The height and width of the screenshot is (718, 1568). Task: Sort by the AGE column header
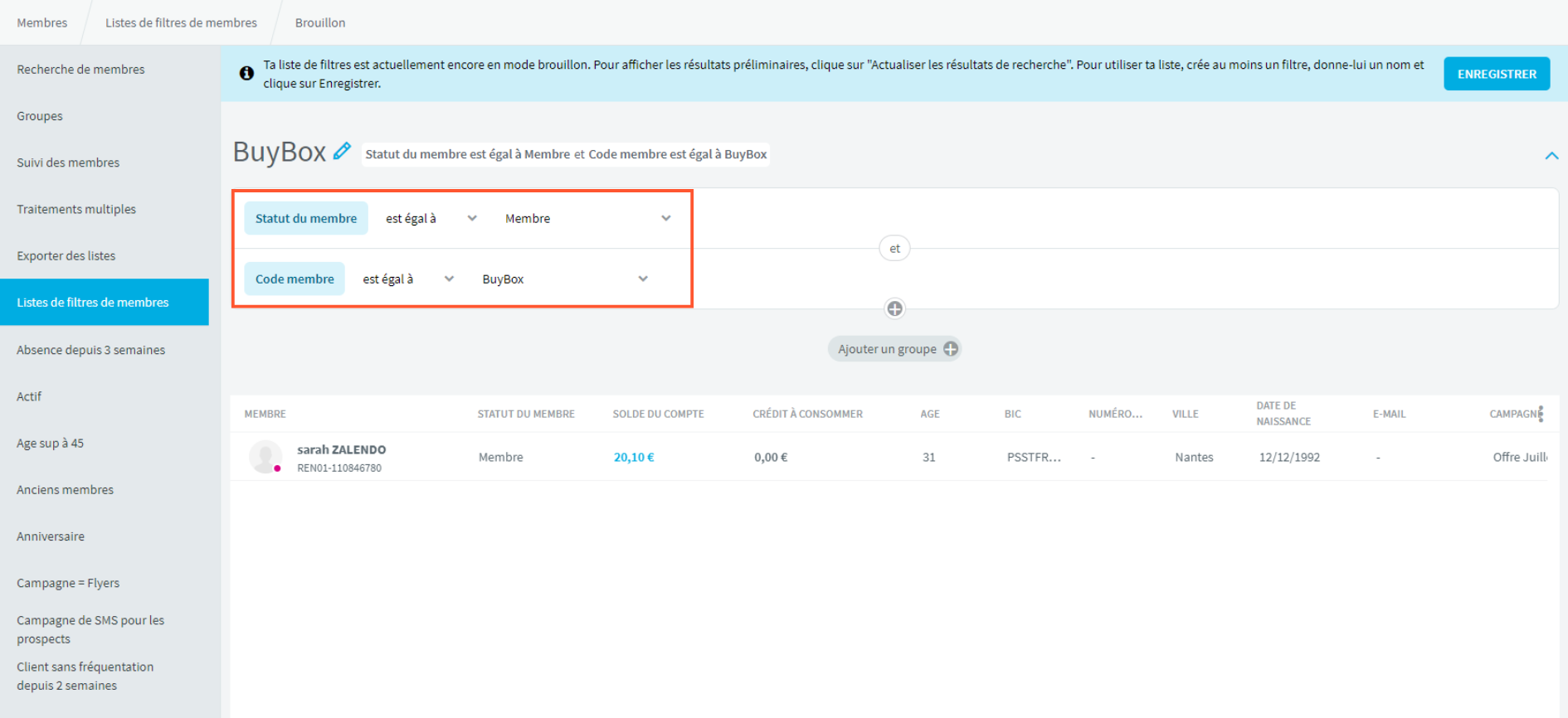click(x=930, y=414)
